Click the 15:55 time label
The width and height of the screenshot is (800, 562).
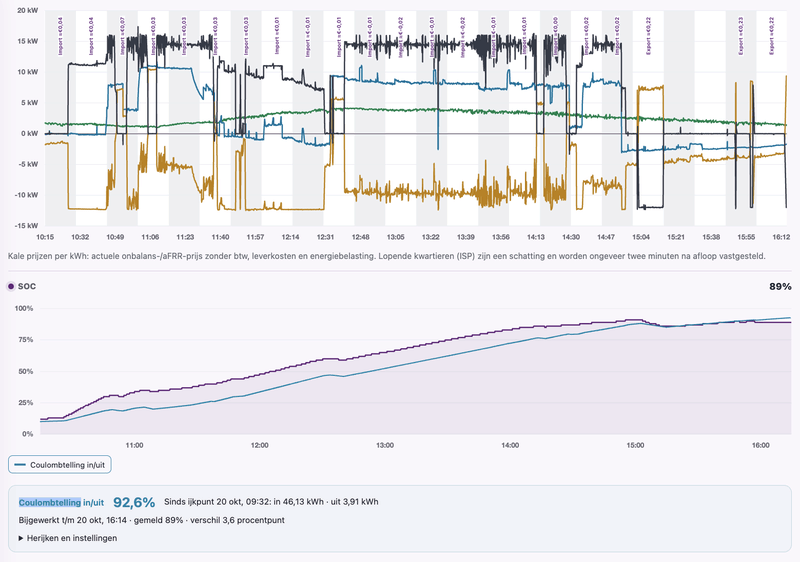tap(746, 237)
